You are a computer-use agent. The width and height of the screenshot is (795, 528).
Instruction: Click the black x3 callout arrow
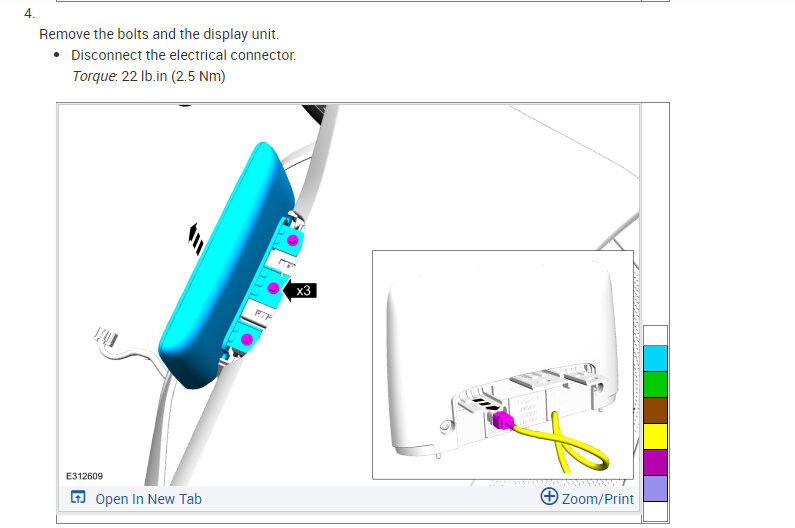[299, 291]
